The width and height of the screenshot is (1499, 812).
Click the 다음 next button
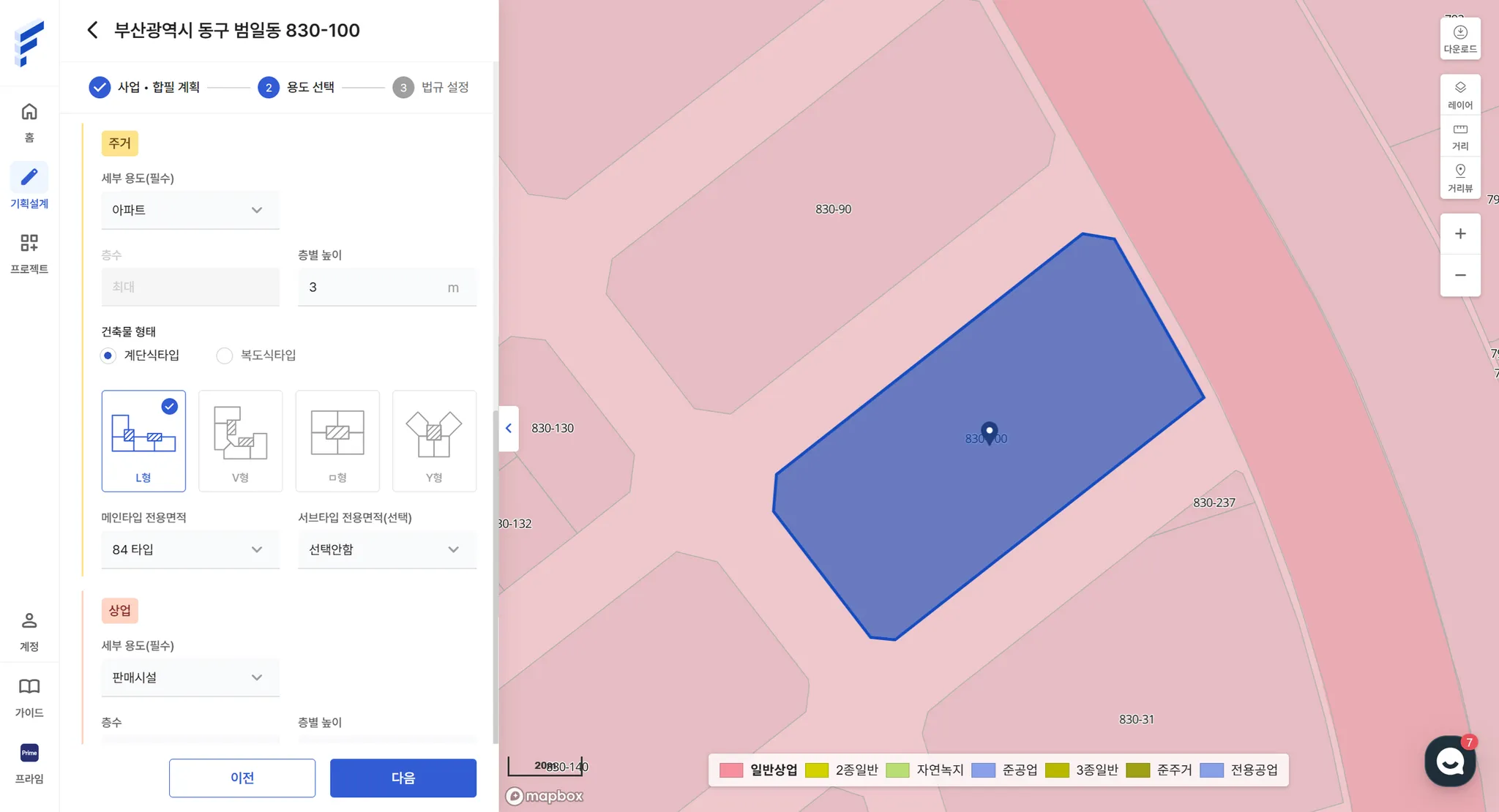403,778
